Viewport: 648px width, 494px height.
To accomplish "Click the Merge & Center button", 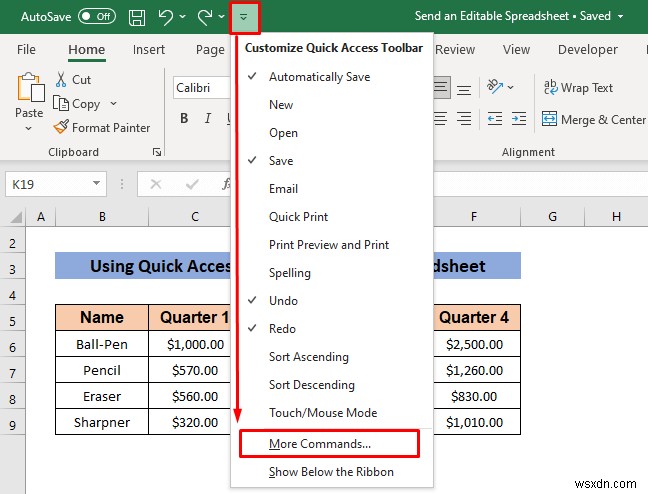I will click(x=593, y=119).
